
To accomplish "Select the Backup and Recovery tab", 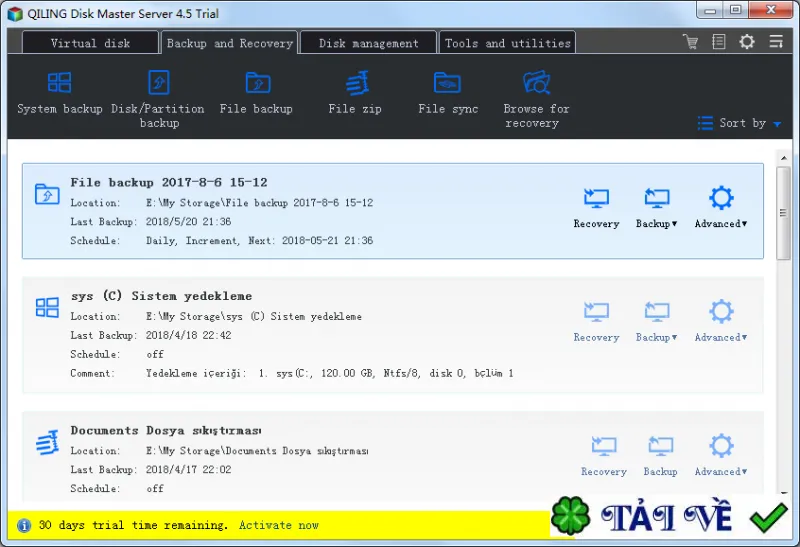I will (230, 43).
